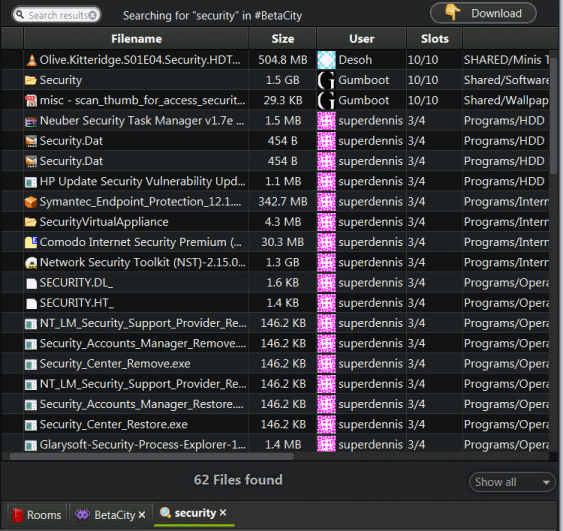Click the disc icon of Network Security Toolkit
Viewport: 563px width, 531px height.
[31, 263]
